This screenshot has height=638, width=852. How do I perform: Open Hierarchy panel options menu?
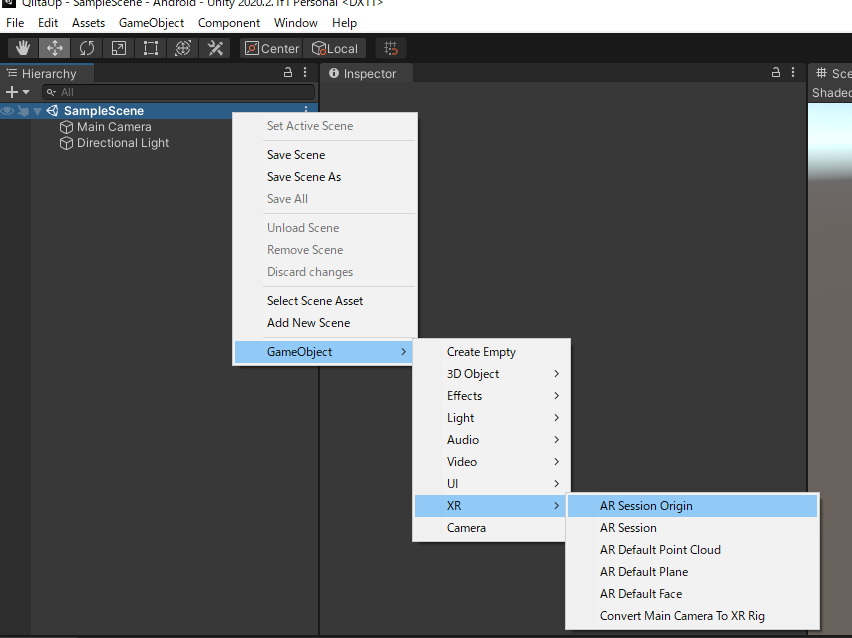pos(305,72)
